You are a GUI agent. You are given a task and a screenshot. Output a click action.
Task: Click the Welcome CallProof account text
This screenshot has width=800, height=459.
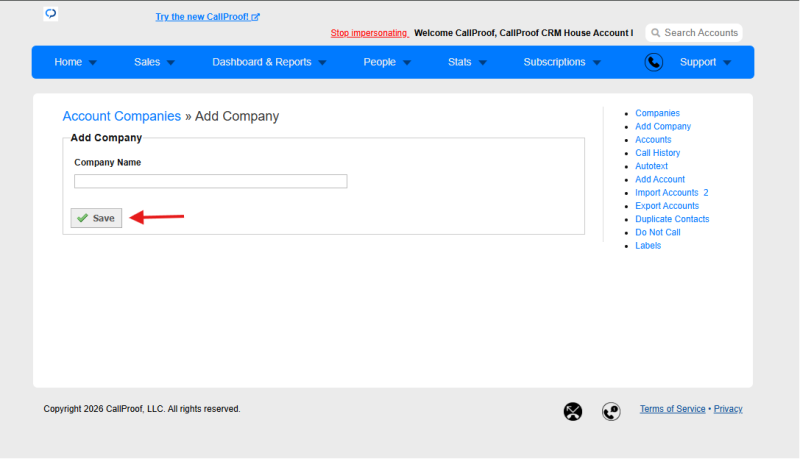(x=523, y=33)
